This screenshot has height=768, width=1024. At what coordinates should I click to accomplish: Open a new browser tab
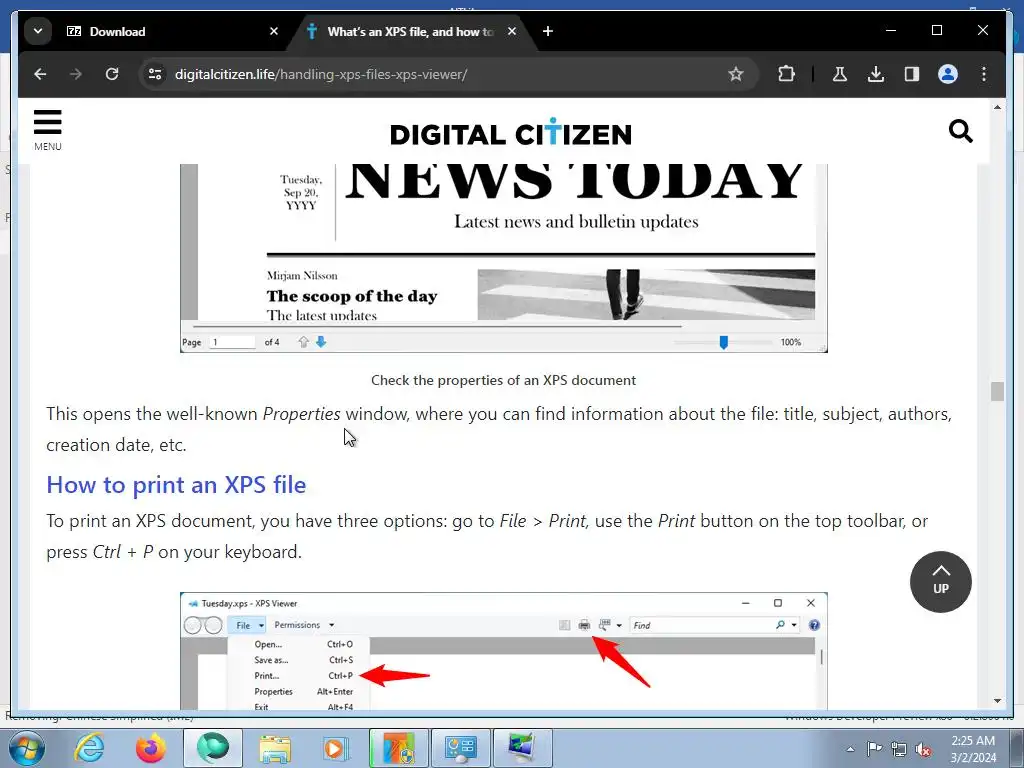tap(548, 31)
